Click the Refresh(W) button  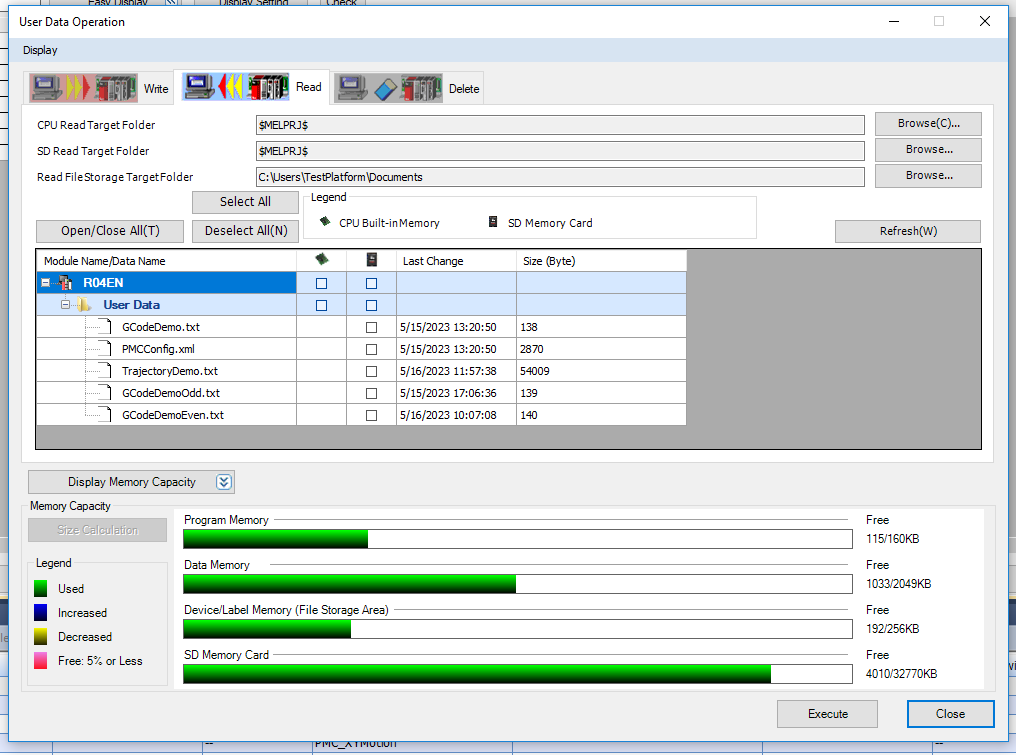click(x=907, y=231)
